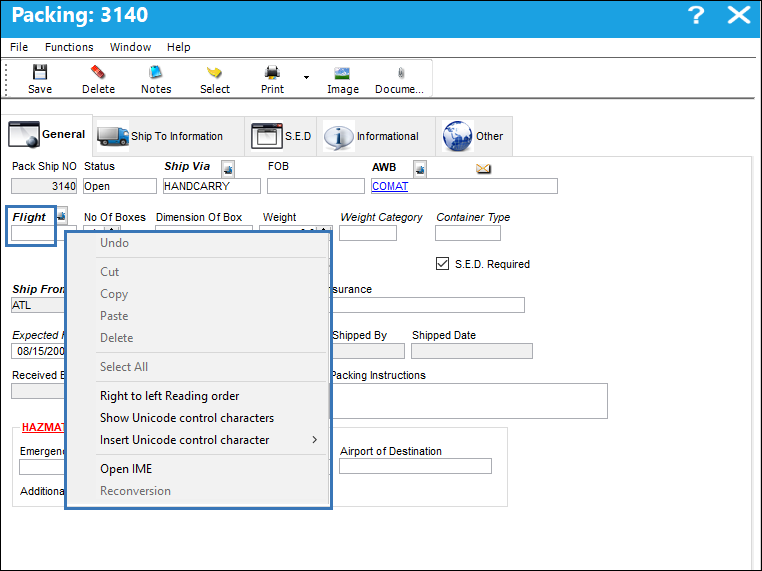762x571 pixels.
Task: Open the File menu
Action: click(19, 47)
